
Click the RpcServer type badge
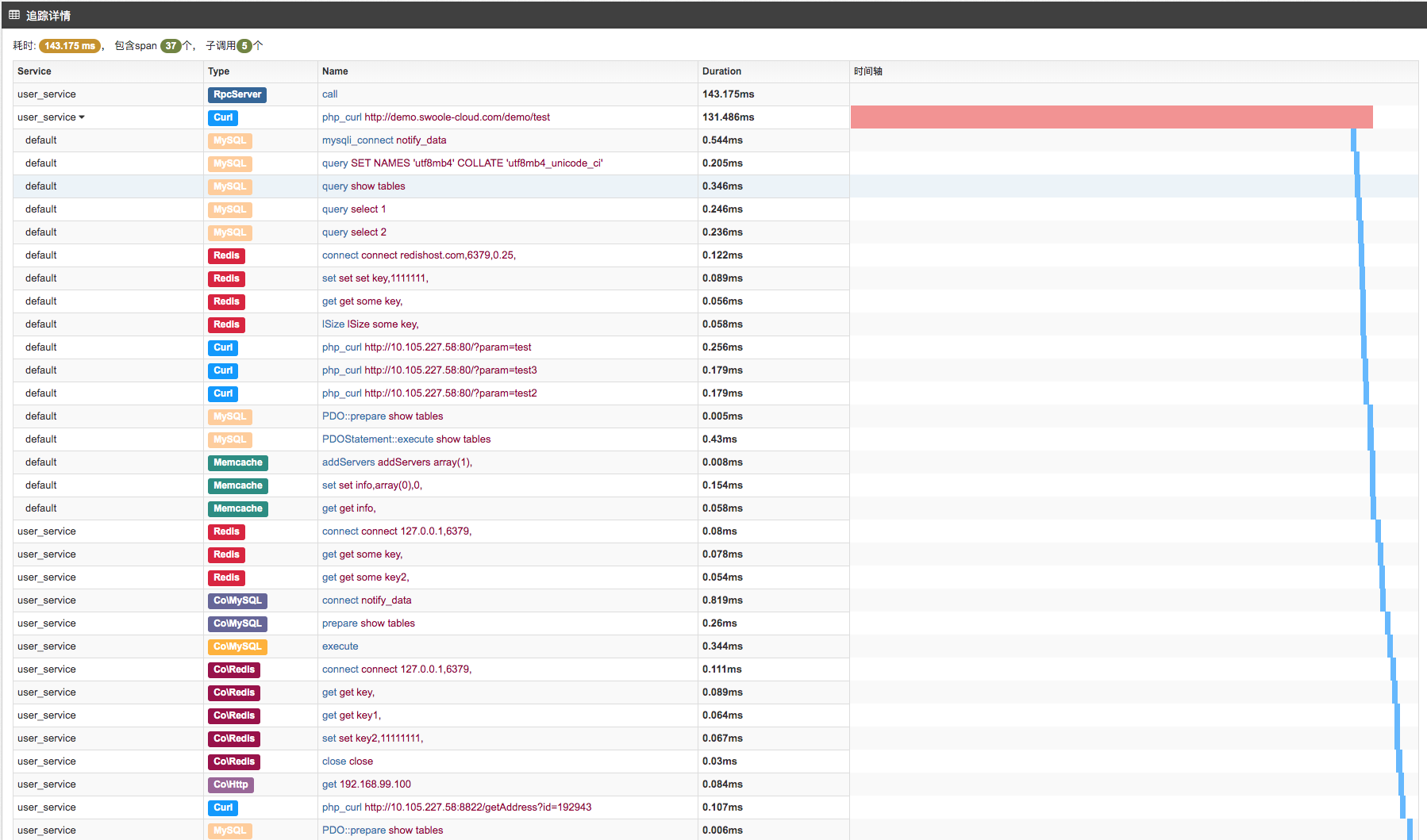pos(237,94)
